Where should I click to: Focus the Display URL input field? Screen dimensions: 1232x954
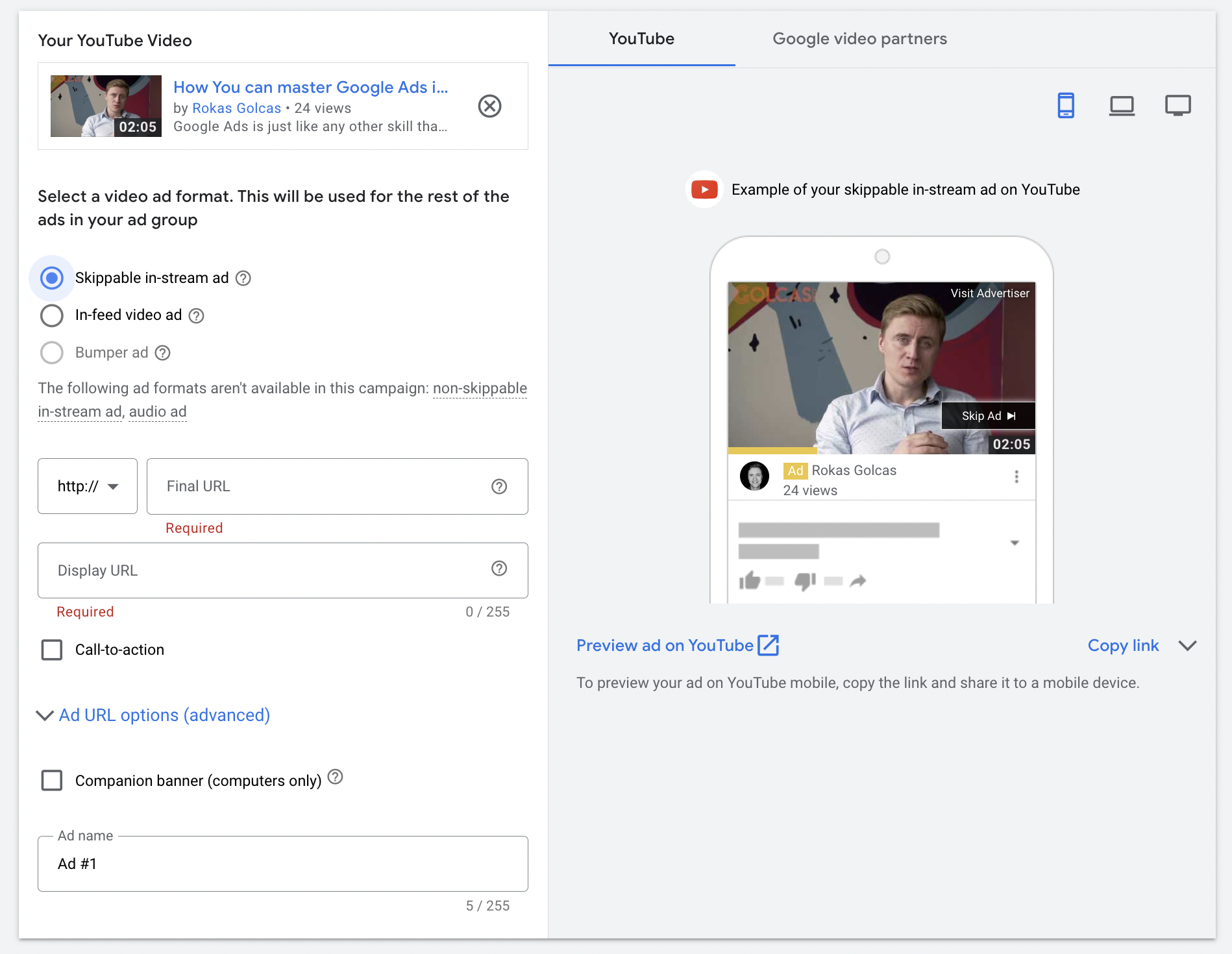(x=283, y=570)
